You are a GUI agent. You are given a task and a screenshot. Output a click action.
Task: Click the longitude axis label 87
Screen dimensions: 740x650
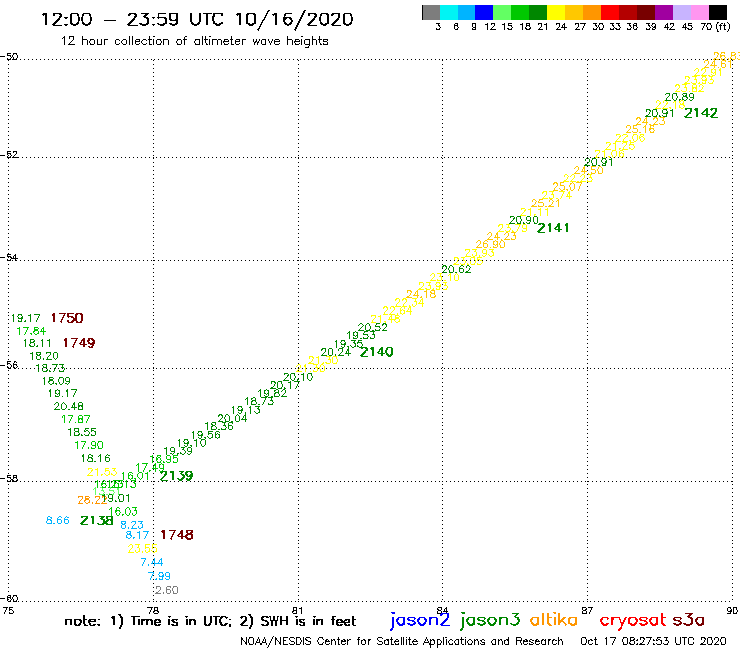point(587,610)
